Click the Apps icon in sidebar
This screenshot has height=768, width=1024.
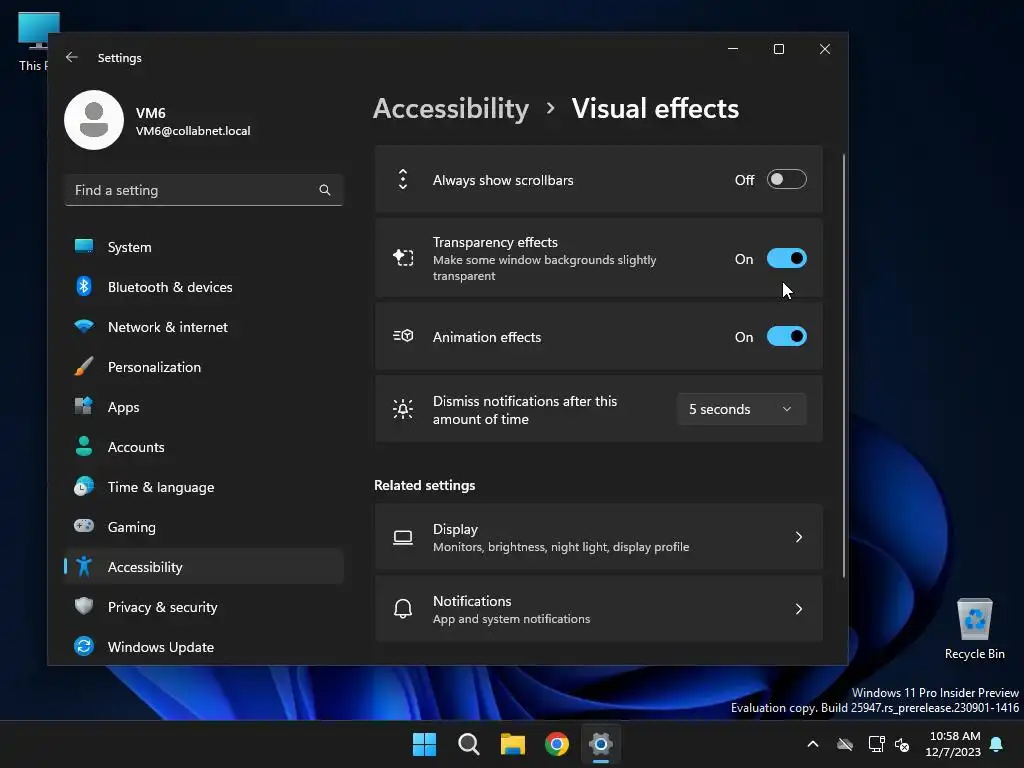point(84,406)
